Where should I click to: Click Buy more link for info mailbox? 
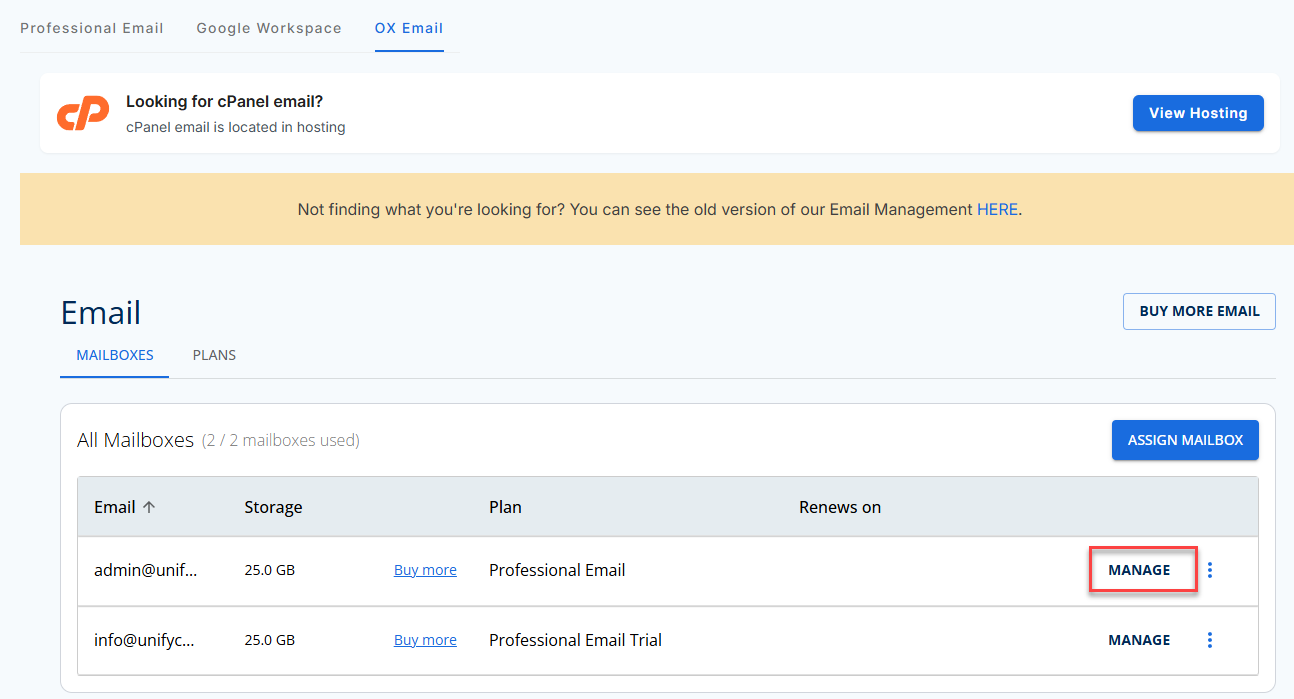click(425, 640)
